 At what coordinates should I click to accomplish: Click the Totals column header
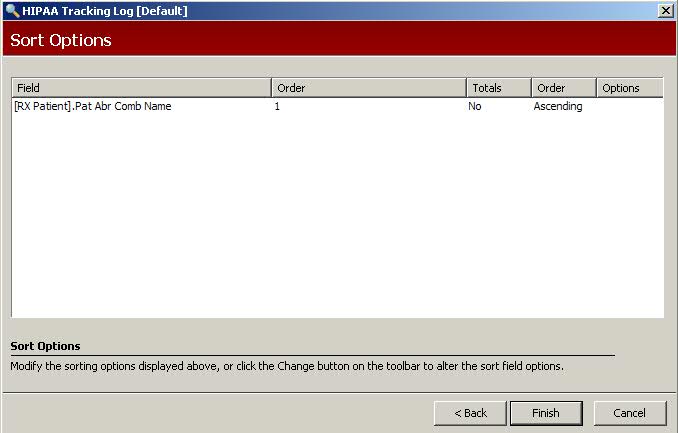click(498, 88)
